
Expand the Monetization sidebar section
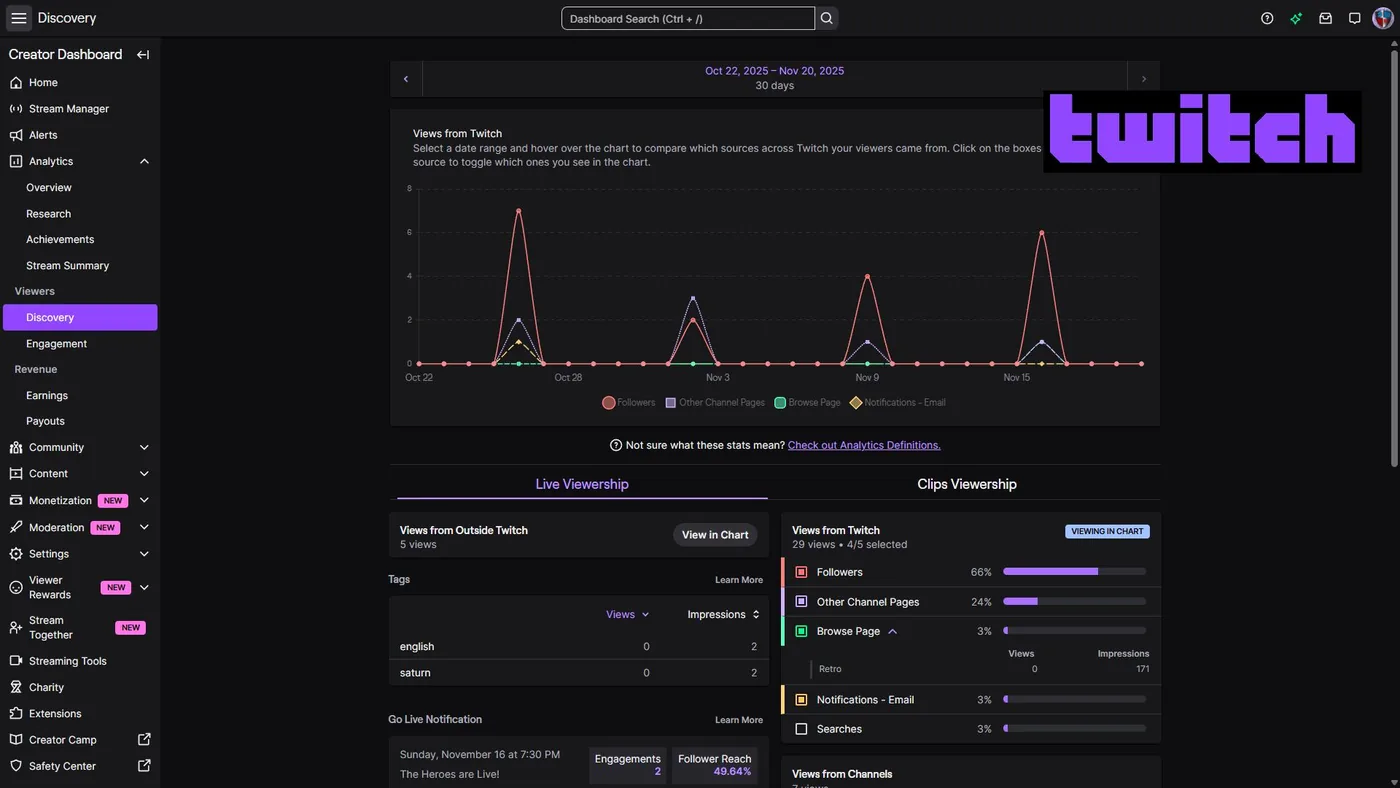coord(144,500)
